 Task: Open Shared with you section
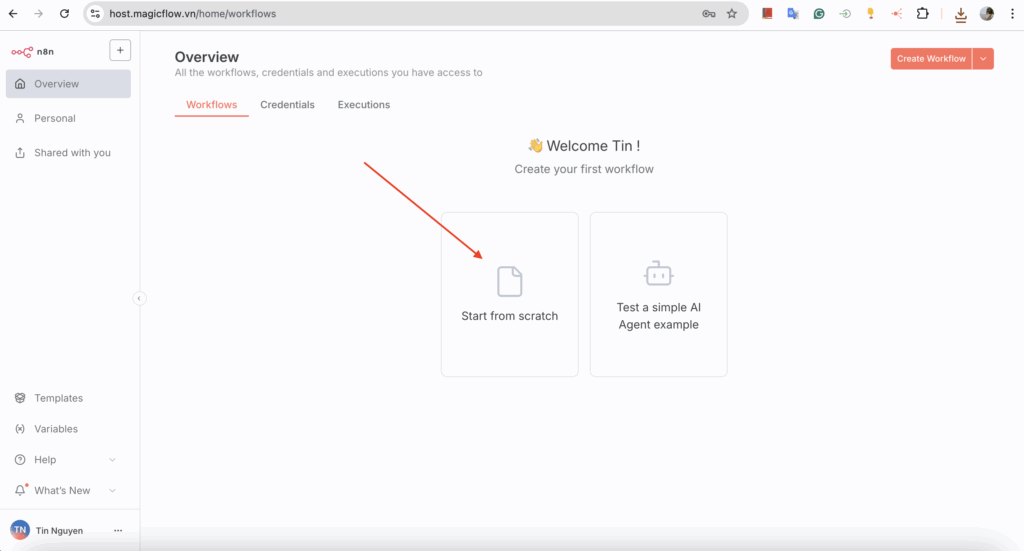(x=72, y=153)
